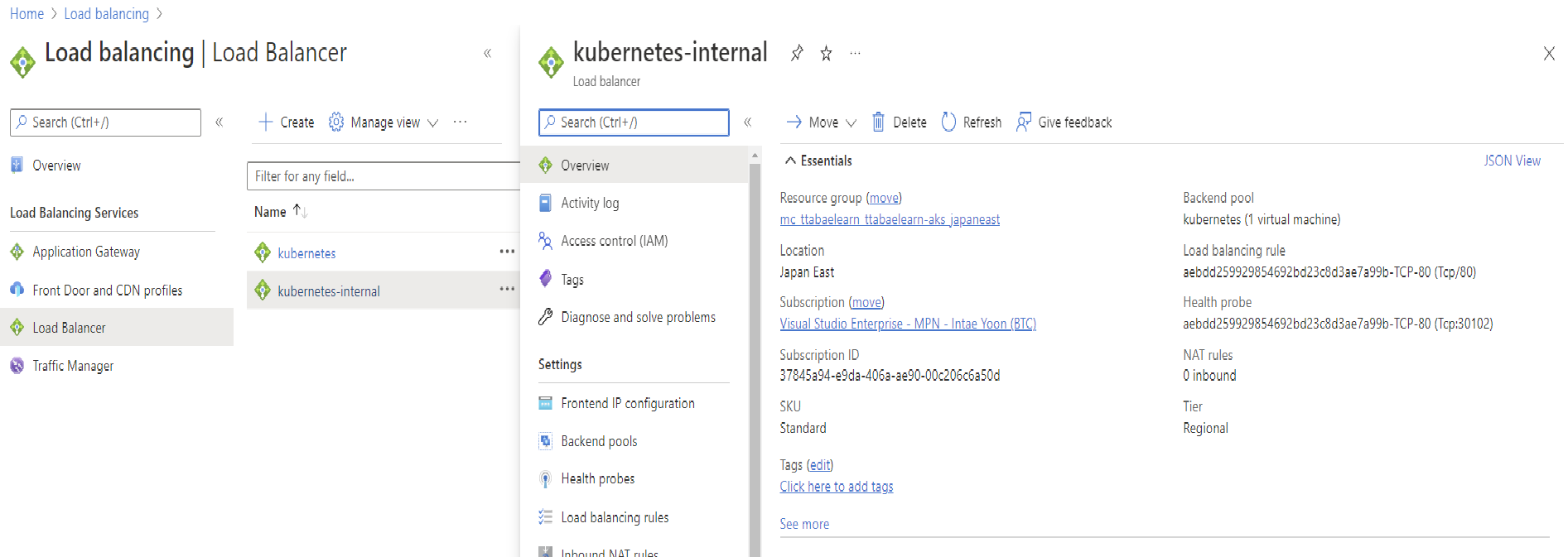Open Manage view dropdown chevron
The height and width of the screenshot is (557, 1568).
432,123
